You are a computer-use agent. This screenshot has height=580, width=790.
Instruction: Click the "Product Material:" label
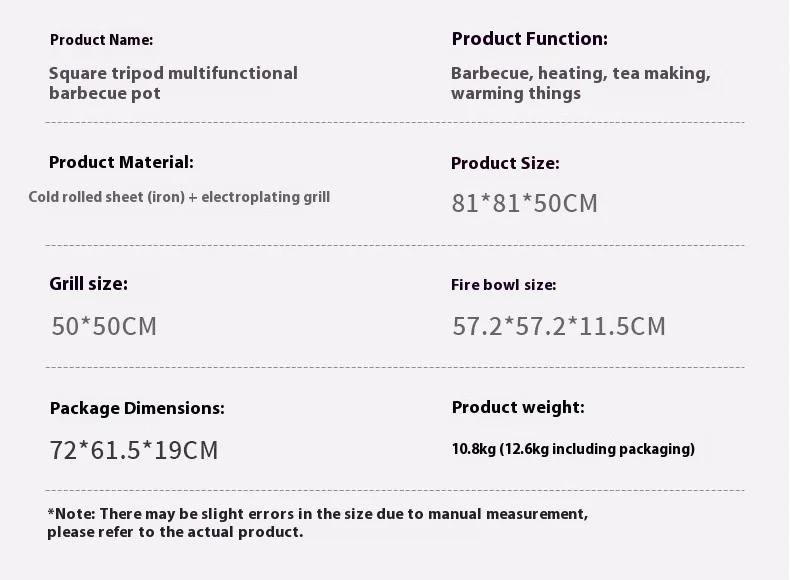[x=121, y=162]
